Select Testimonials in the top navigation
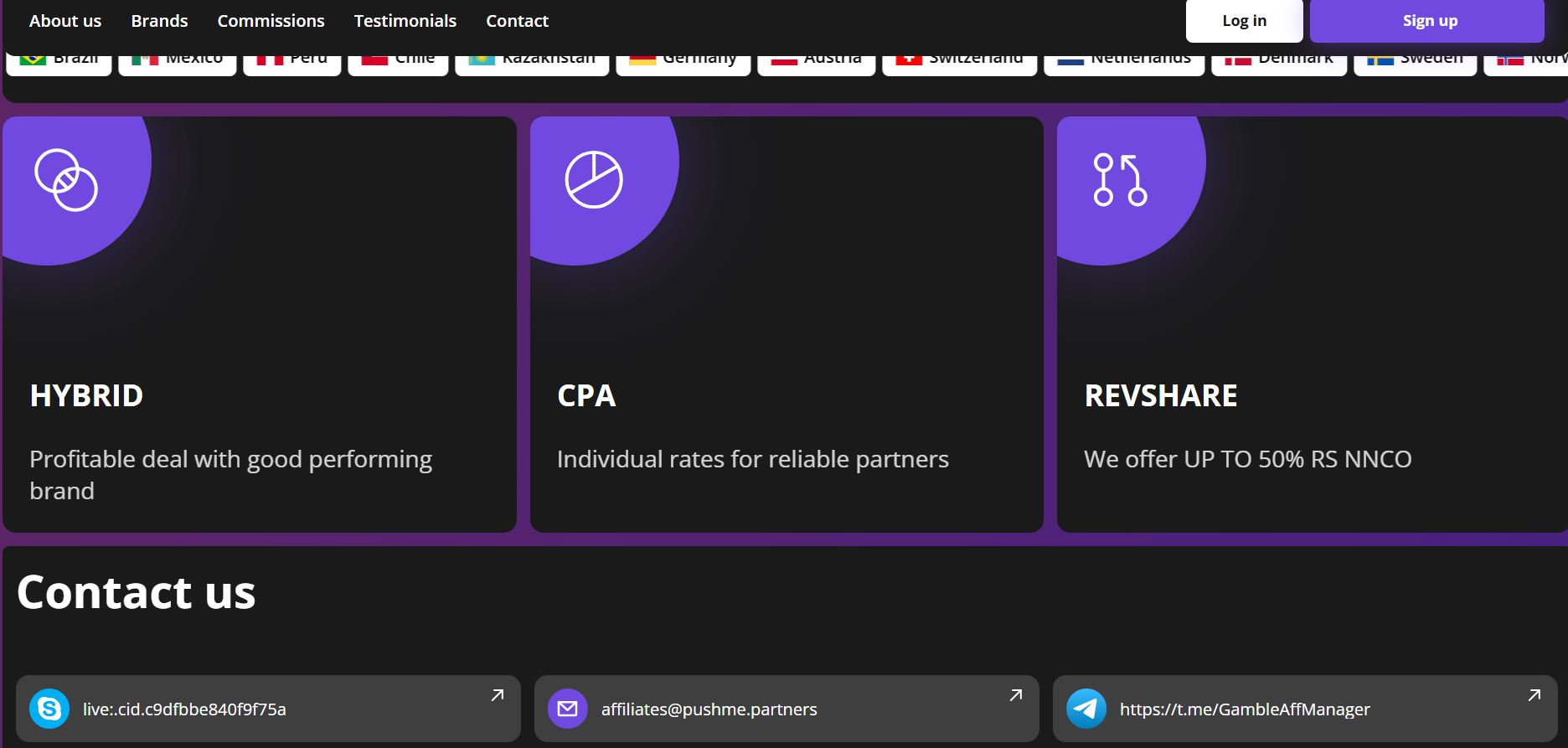 405,21
